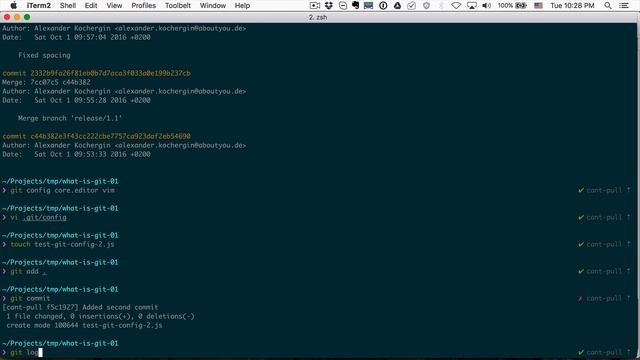Open the Google Drive triangle menu bar icon
Image resolution: width=640 pixels, height=360 pixels.
tap(397, 6)
